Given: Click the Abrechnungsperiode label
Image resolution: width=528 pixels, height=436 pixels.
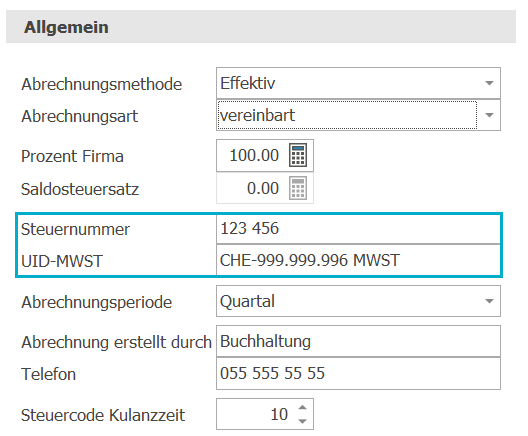Looking at the screenshot, I should (97, 302).
